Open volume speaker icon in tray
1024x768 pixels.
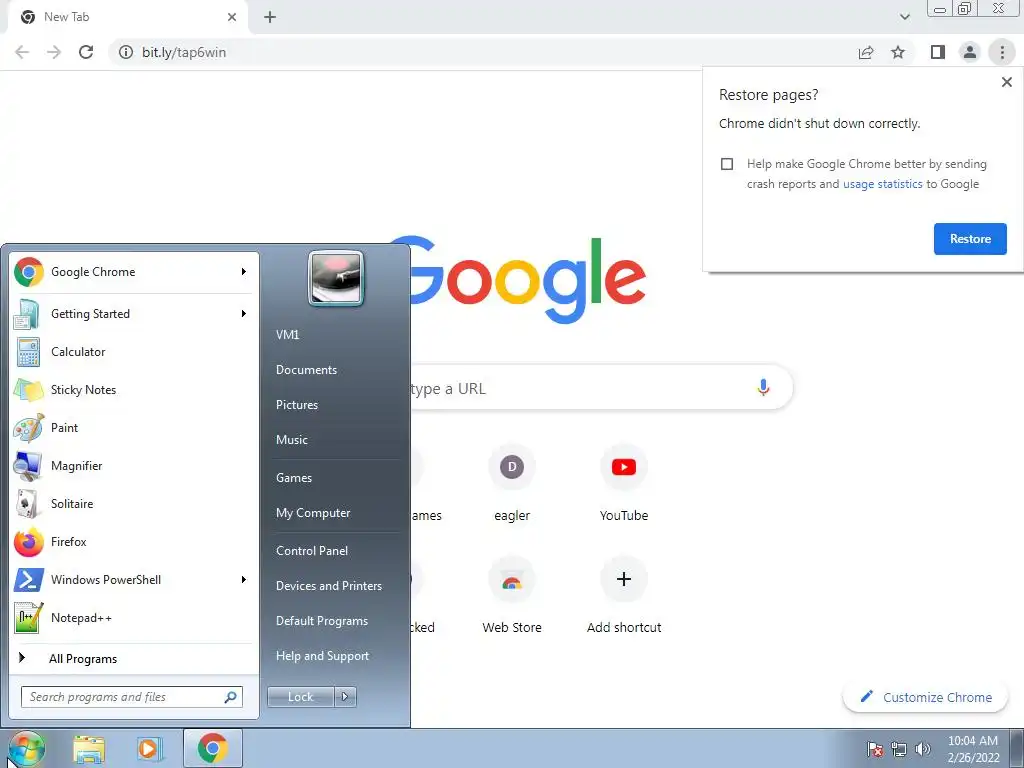tap(923, 749)
